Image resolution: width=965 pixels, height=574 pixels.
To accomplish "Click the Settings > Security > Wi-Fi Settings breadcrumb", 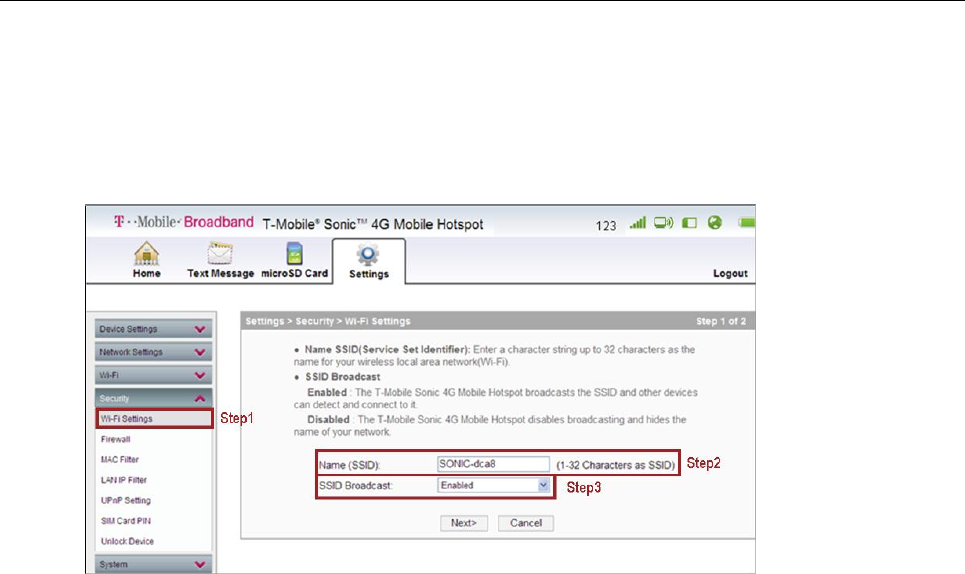I will (327, 321).
